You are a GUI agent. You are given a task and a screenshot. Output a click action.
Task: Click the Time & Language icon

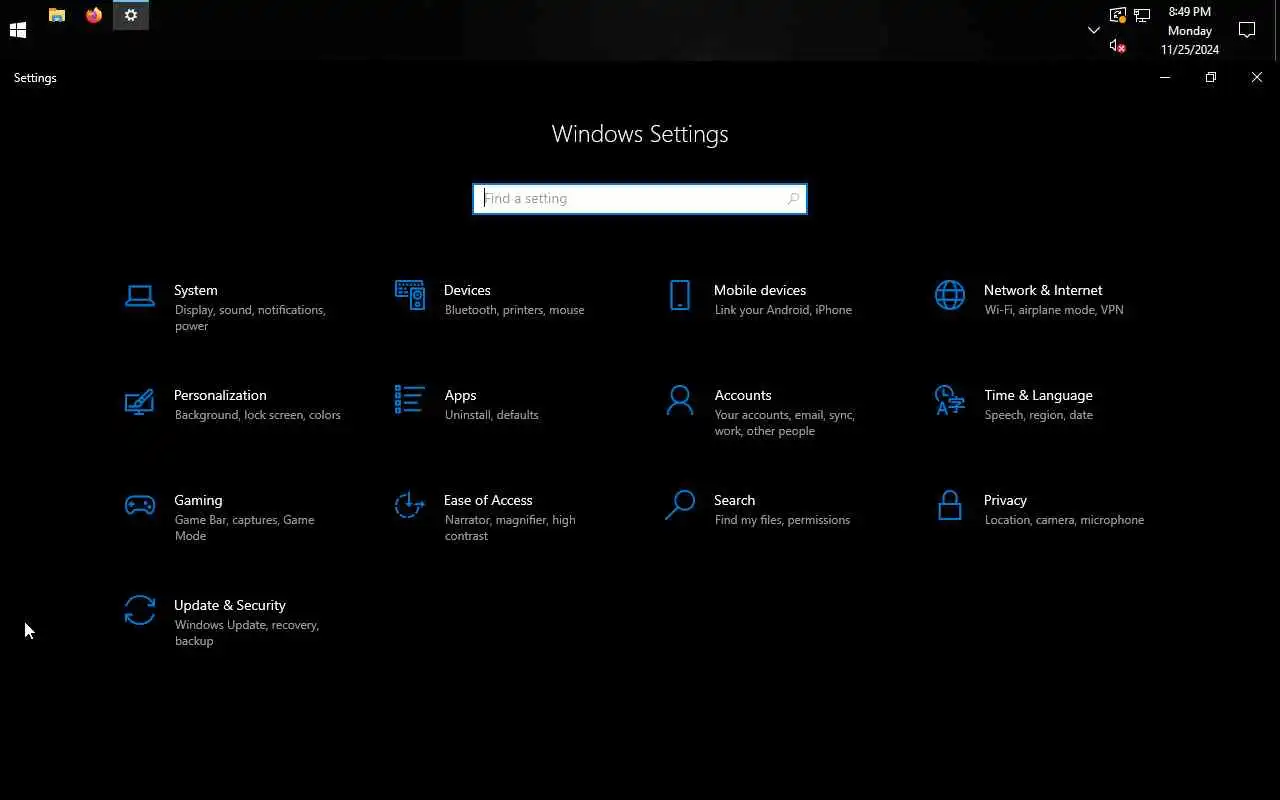click(950, 400)
